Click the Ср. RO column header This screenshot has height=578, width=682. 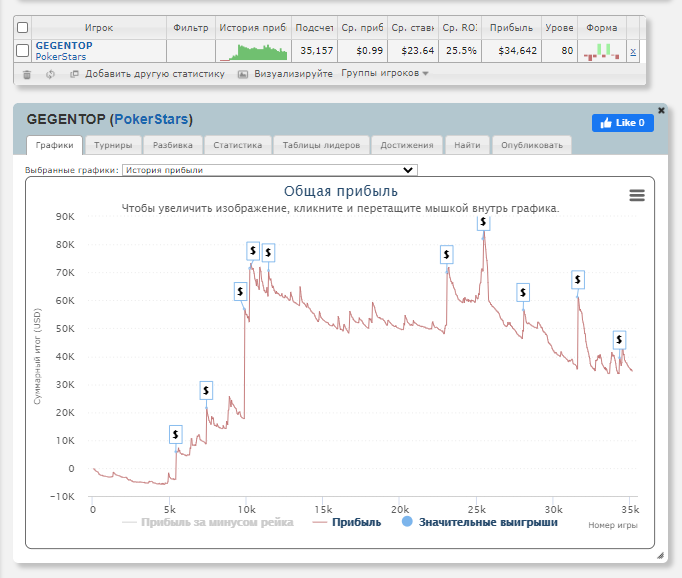(460, 28)
